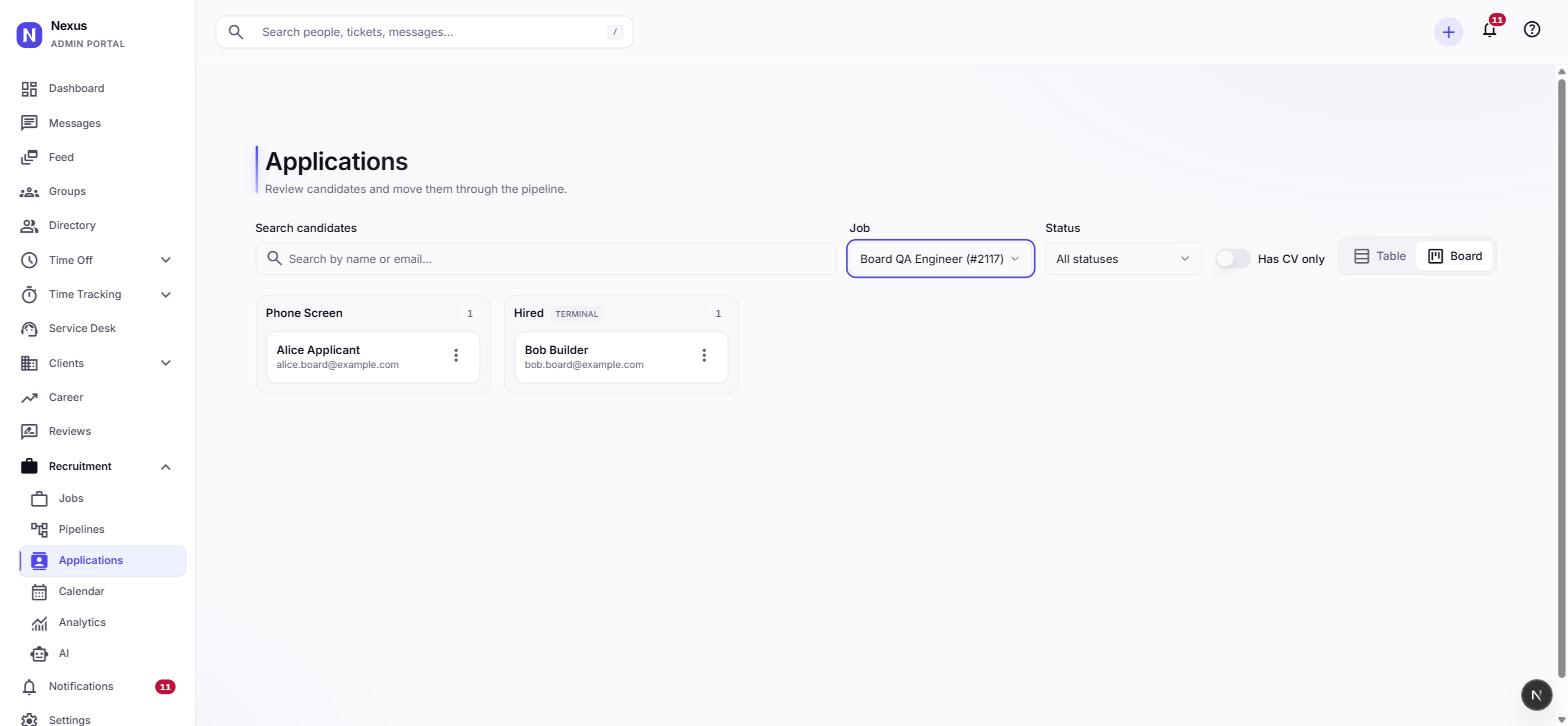Viewport: 1568px width, 726px height.
Task: Click the page vertical scrollbar
Action: [x=1562, y=378]
